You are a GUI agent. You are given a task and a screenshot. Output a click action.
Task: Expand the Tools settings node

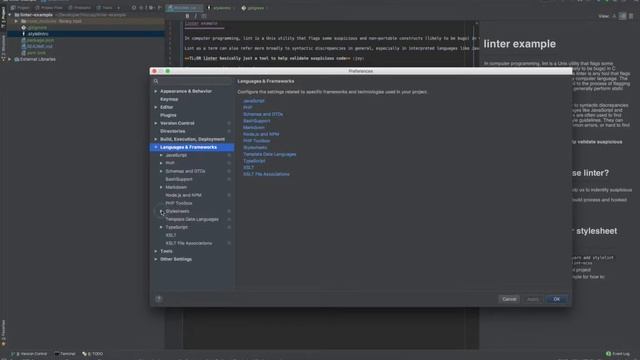(x=156, y=251)
